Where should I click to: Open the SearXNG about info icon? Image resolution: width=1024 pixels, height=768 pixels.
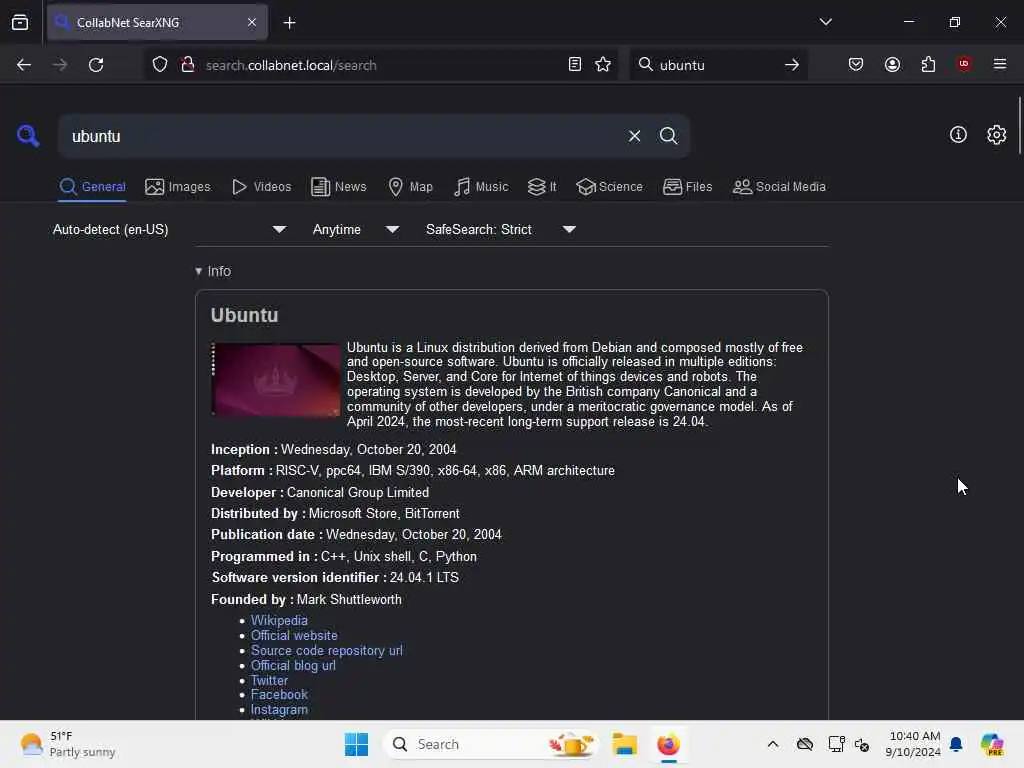click(958, 135)
